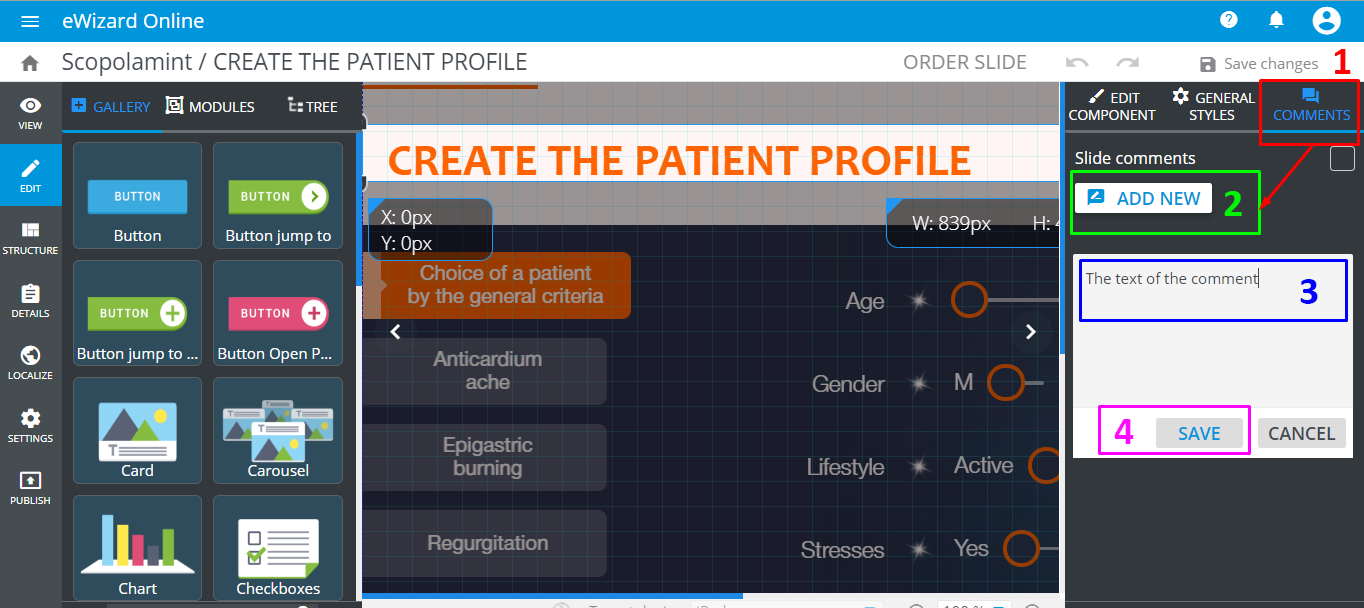The image size is (1364, 608).
Task: Open the hamburger main menu
Action: [x=30, y=21]
